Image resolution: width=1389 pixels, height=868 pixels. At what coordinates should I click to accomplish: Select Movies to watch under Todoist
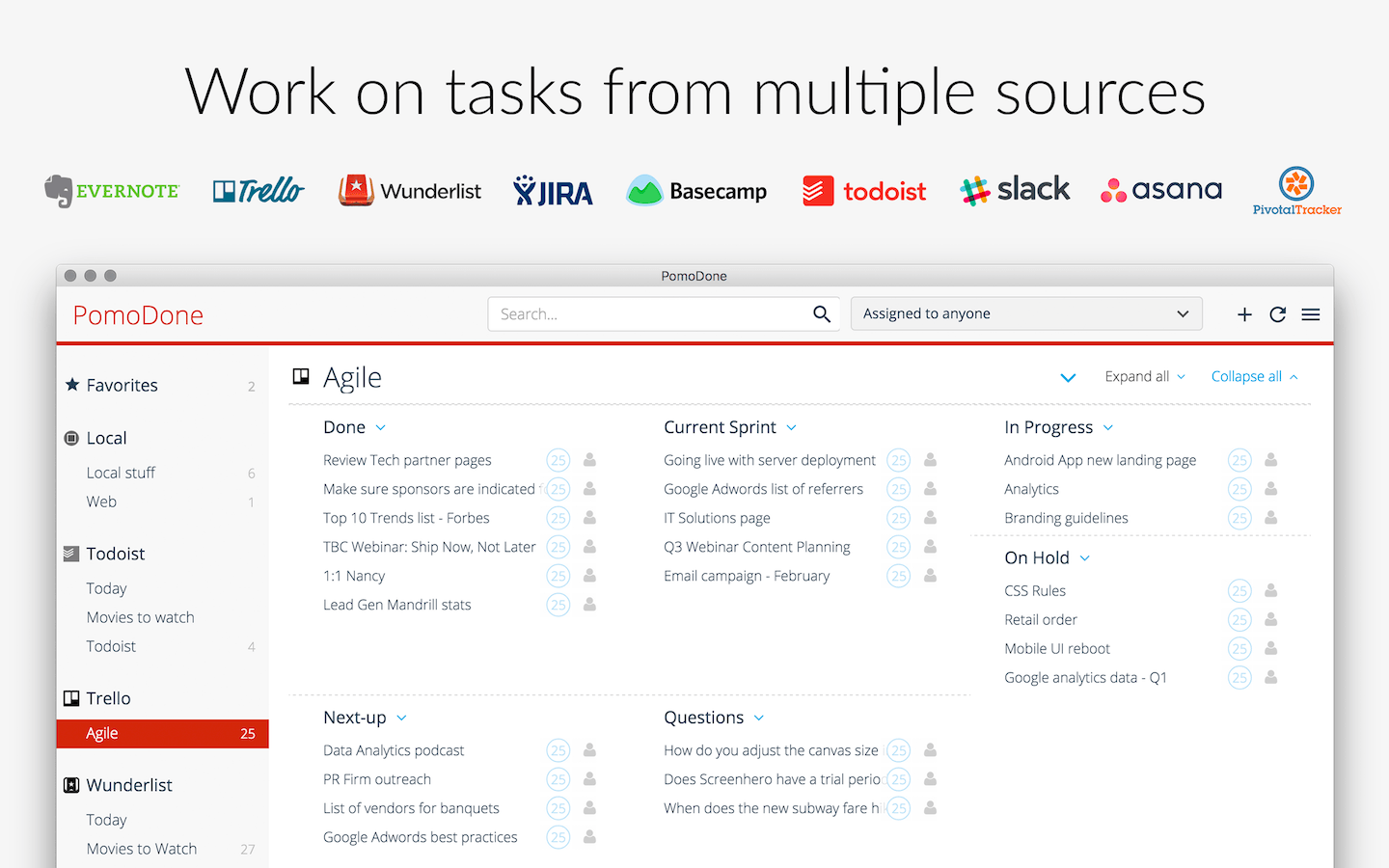[140, 617]
